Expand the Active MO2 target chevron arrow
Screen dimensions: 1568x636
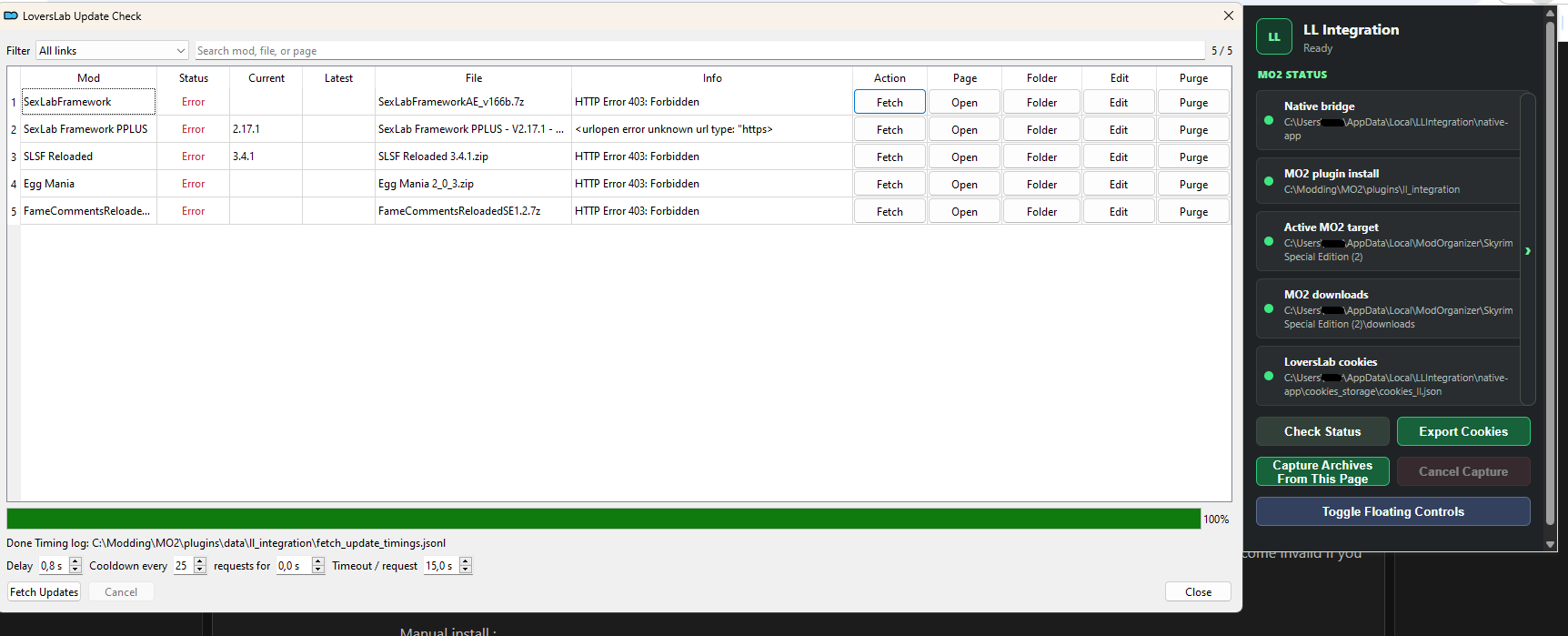pos(1528,250)
